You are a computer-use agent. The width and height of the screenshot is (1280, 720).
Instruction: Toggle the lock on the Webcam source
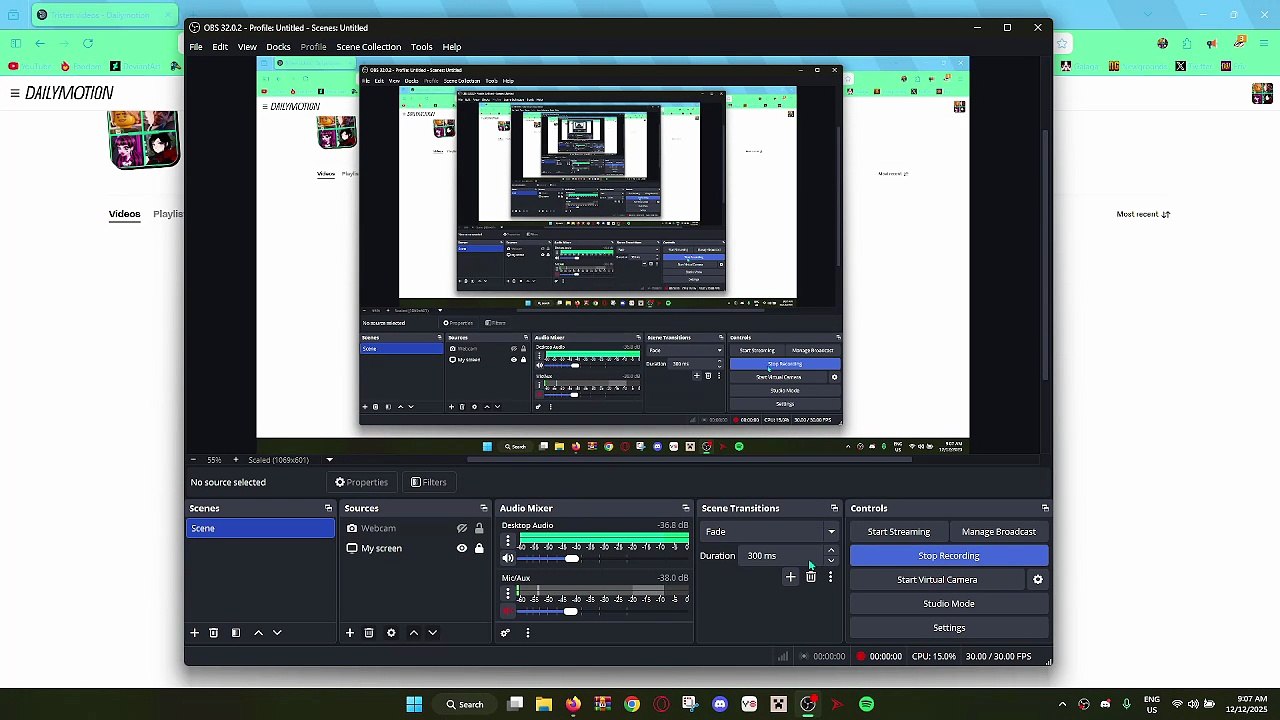[479, 528]
